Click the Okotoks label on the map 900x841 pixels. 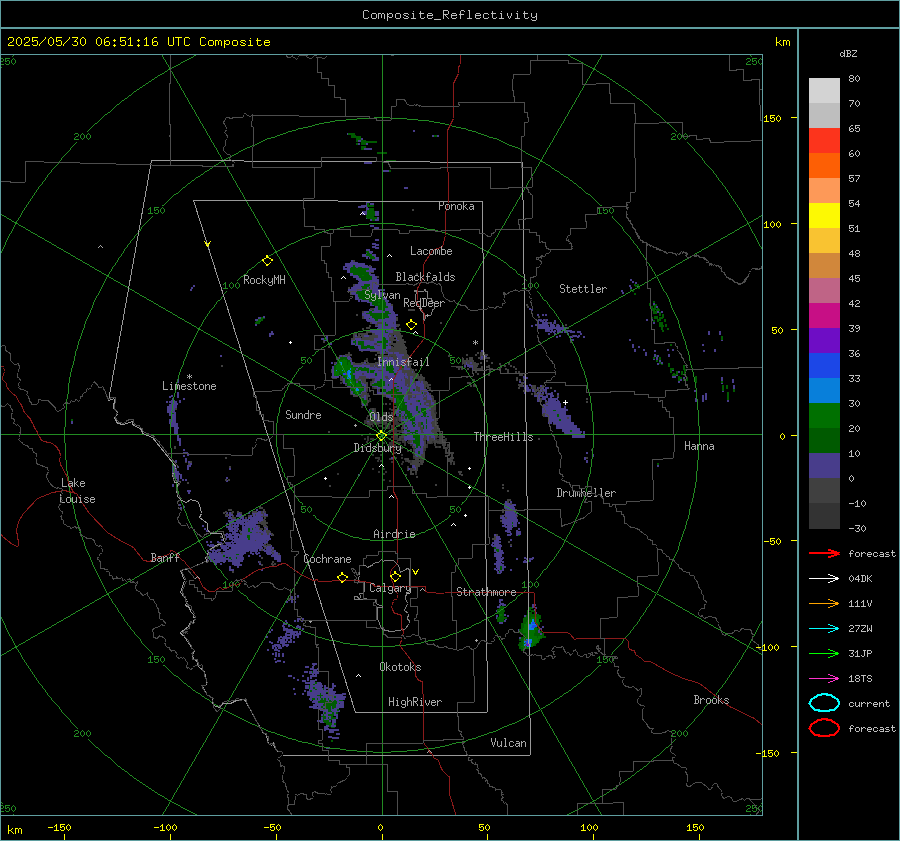tap(400, 667)
